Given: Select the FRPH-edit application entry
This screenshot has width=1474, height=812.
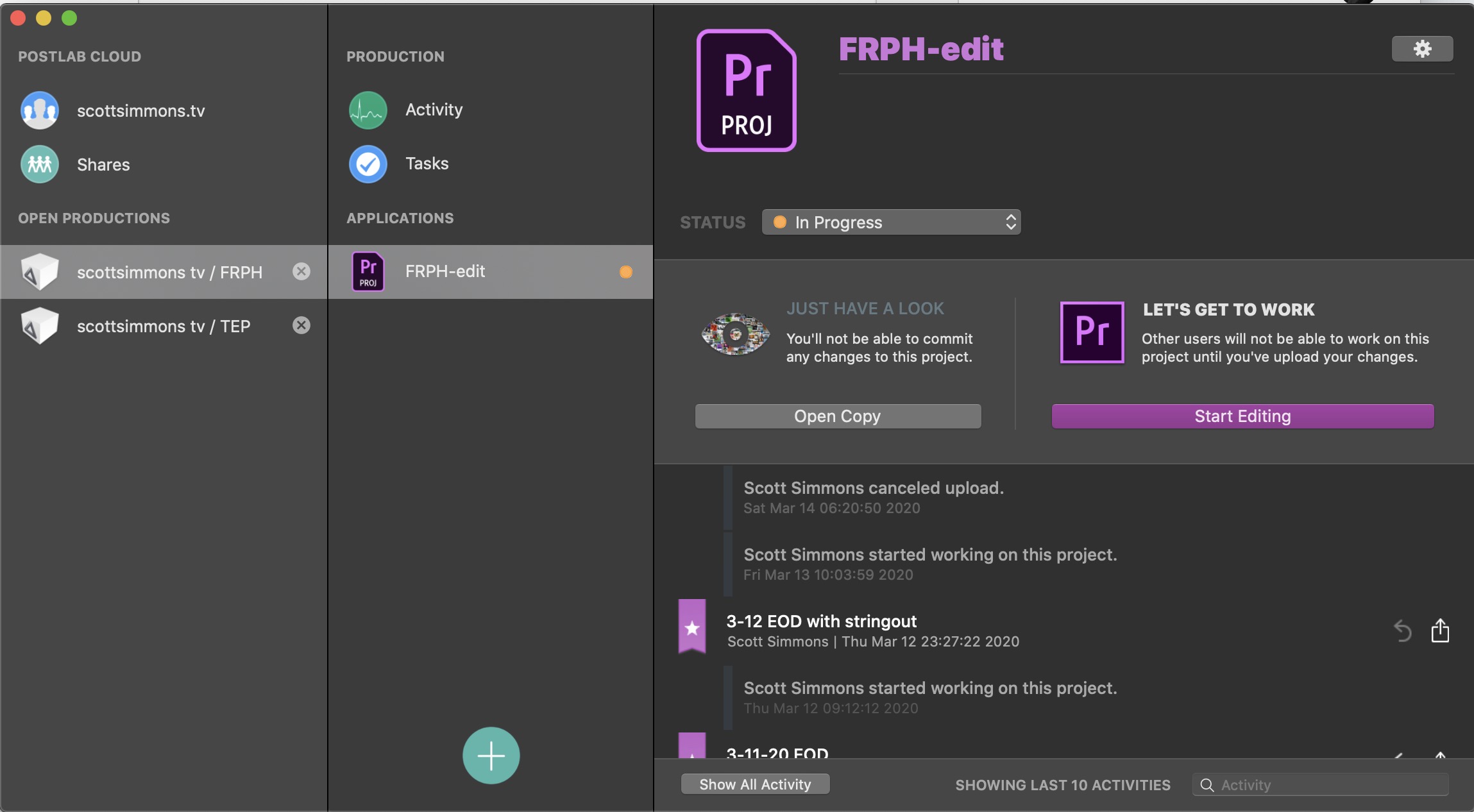Looking at the screenshot, I should 491,272.
